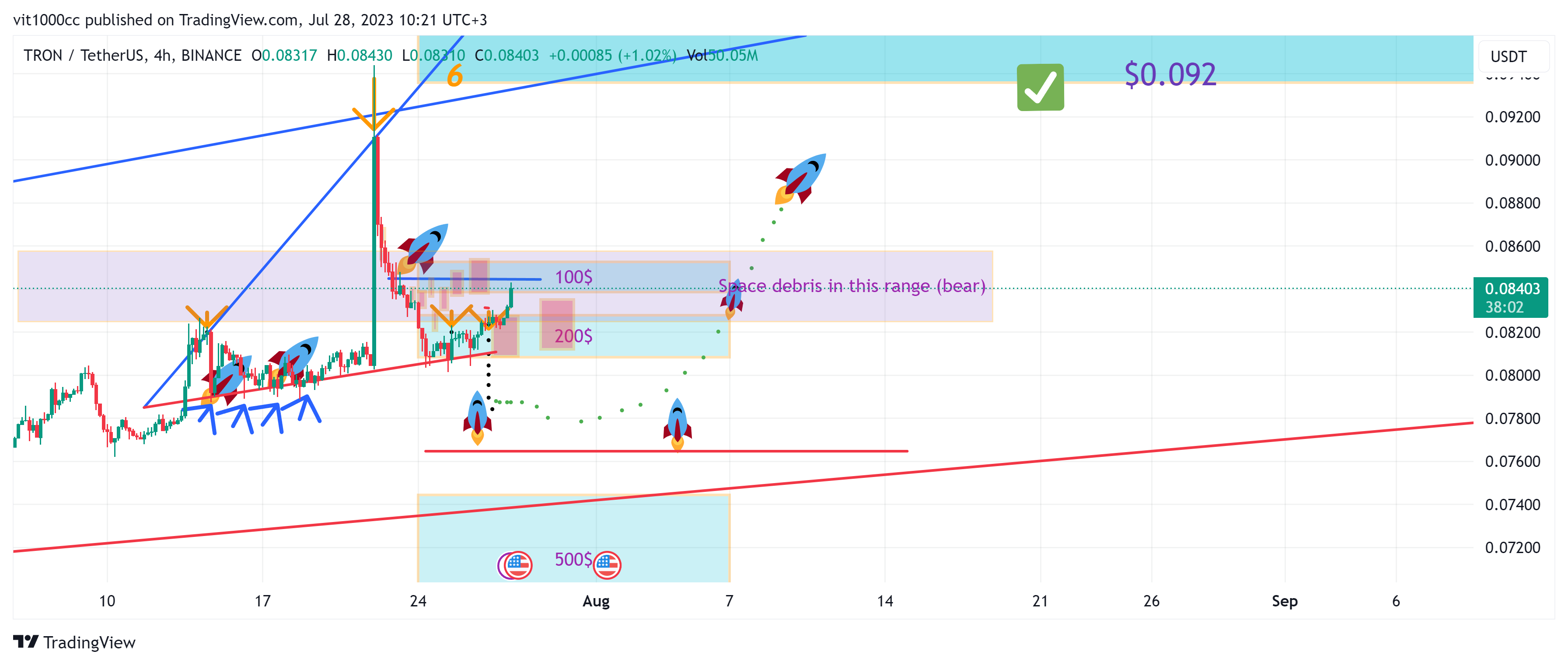1568x665 pixels.
Task: Click the green checkmark icon near $0.092
Action: pyautogui.click(x=1040, y=87)
